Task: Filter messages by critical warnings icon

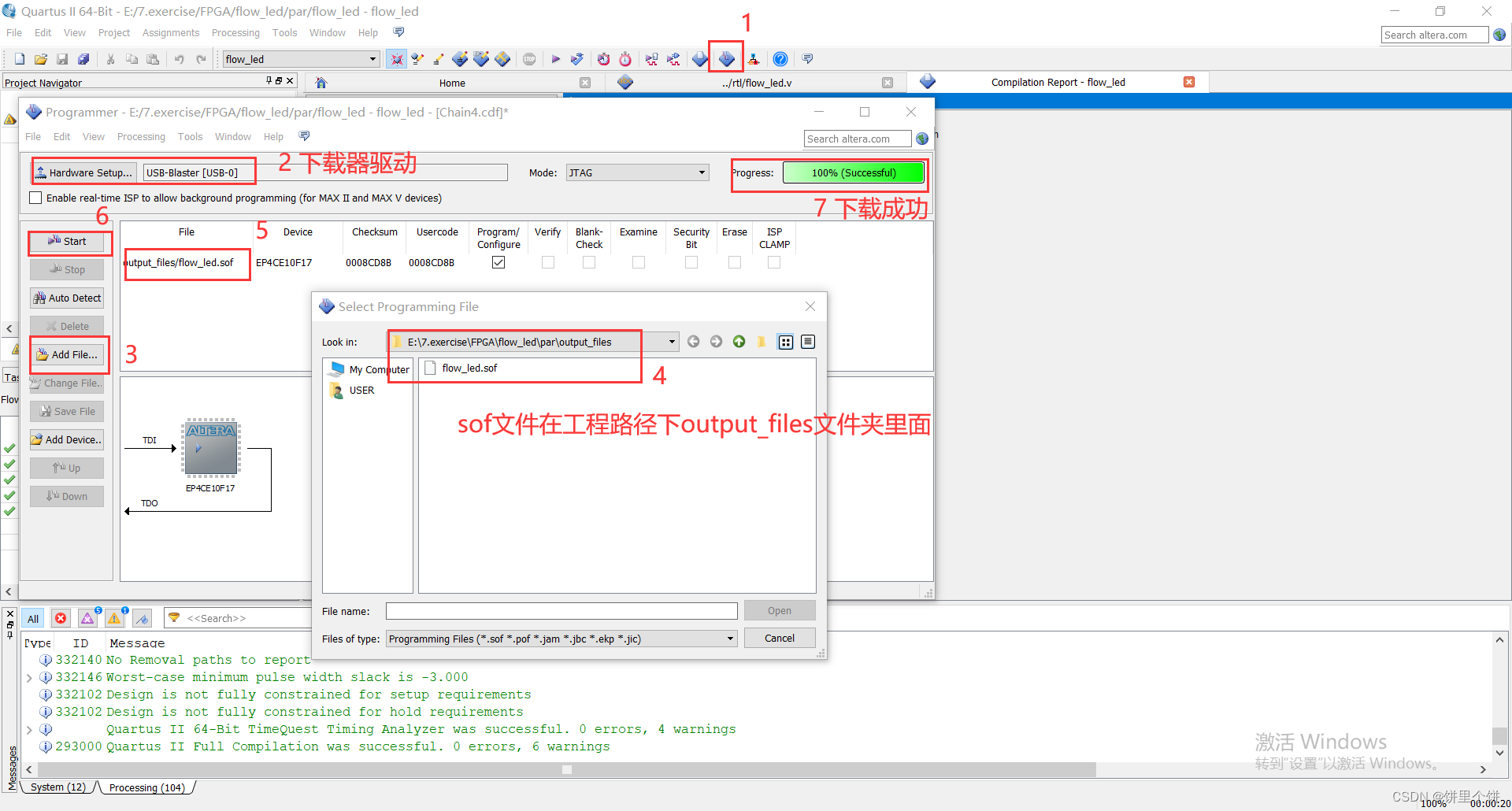Action: (x=87, y=618)
